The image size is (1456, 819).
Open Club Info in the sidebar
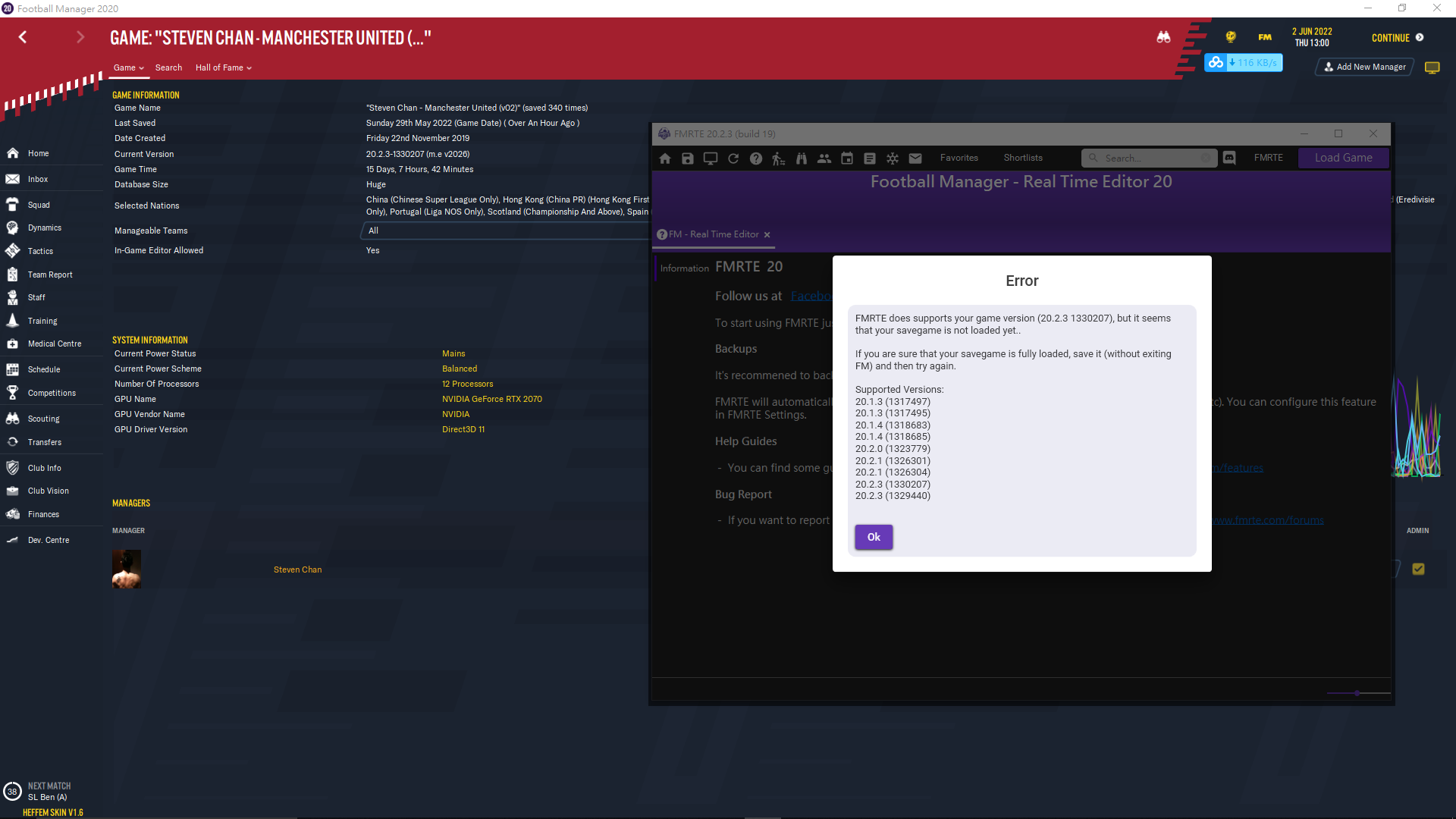tap(44, 468)
